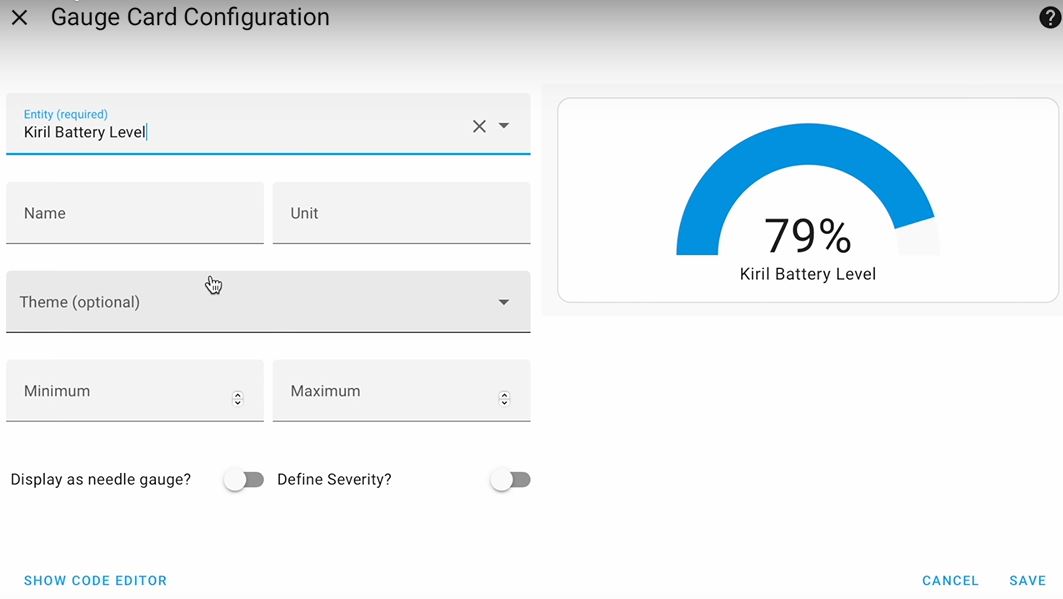Focus the Unit text field
This screenshot has height=599, width=1063.
pyautogui.click(x=401, y=213)
